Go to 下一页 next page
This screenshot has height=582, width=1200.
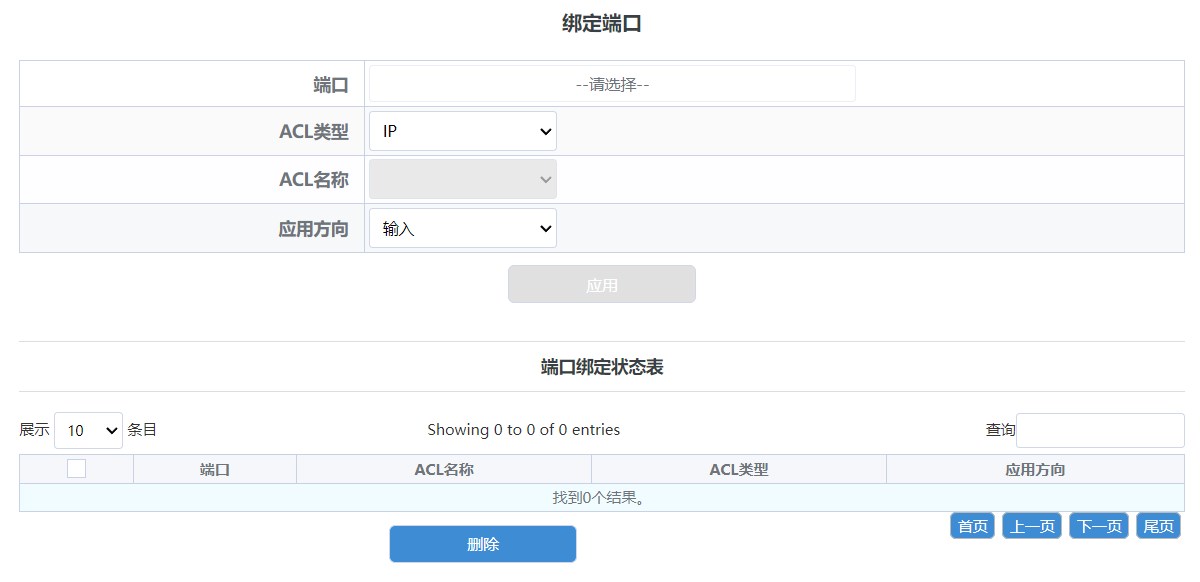point(1099,526)
